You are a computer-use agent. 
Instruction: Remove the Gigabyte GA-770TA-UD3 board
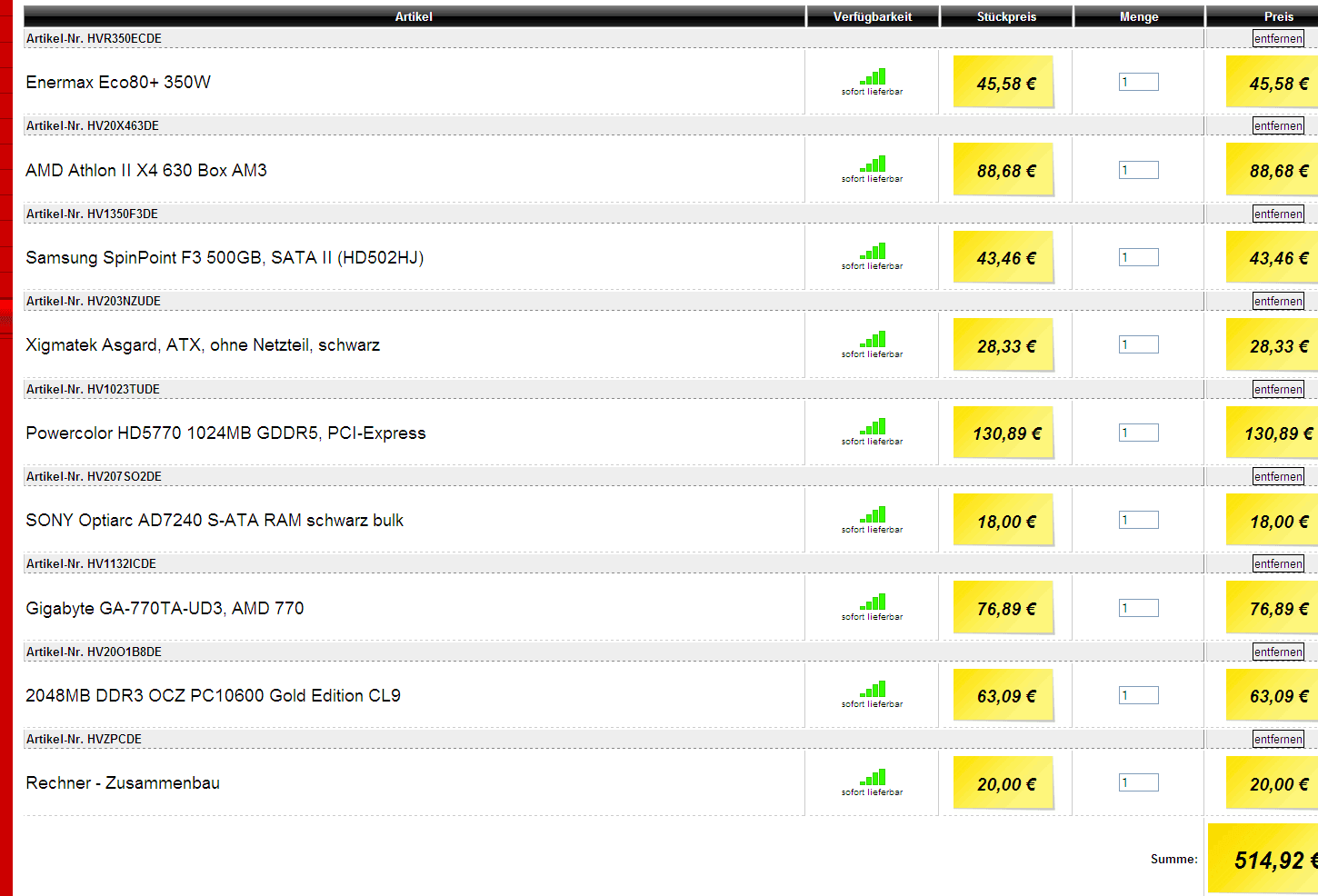tap(1278, 563)
